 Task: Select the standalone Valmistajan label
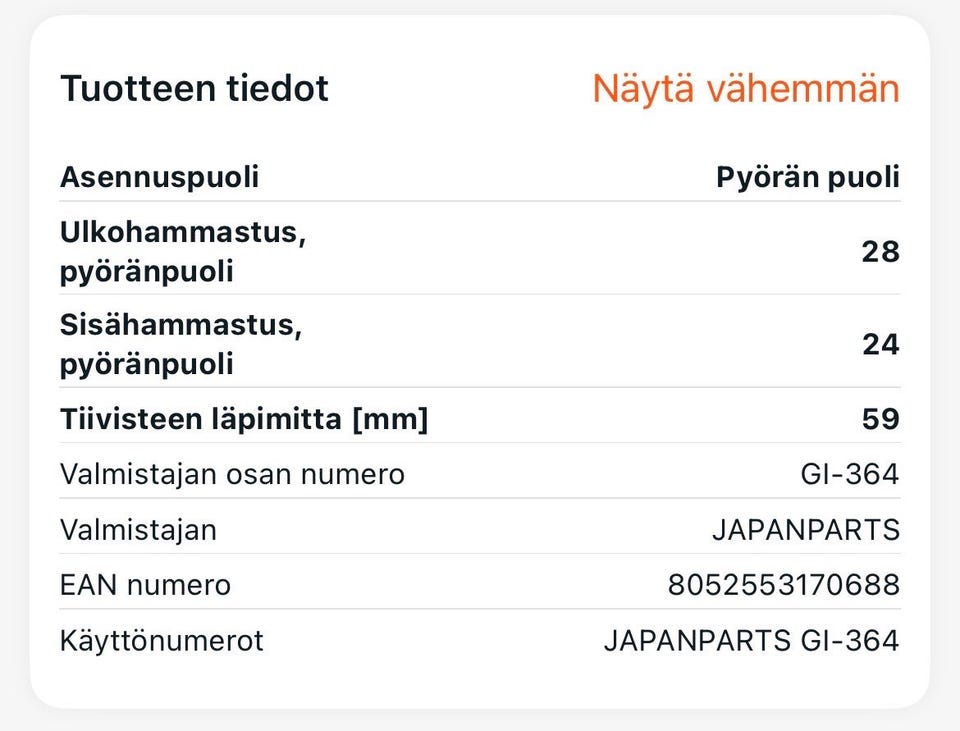[138, 529]
